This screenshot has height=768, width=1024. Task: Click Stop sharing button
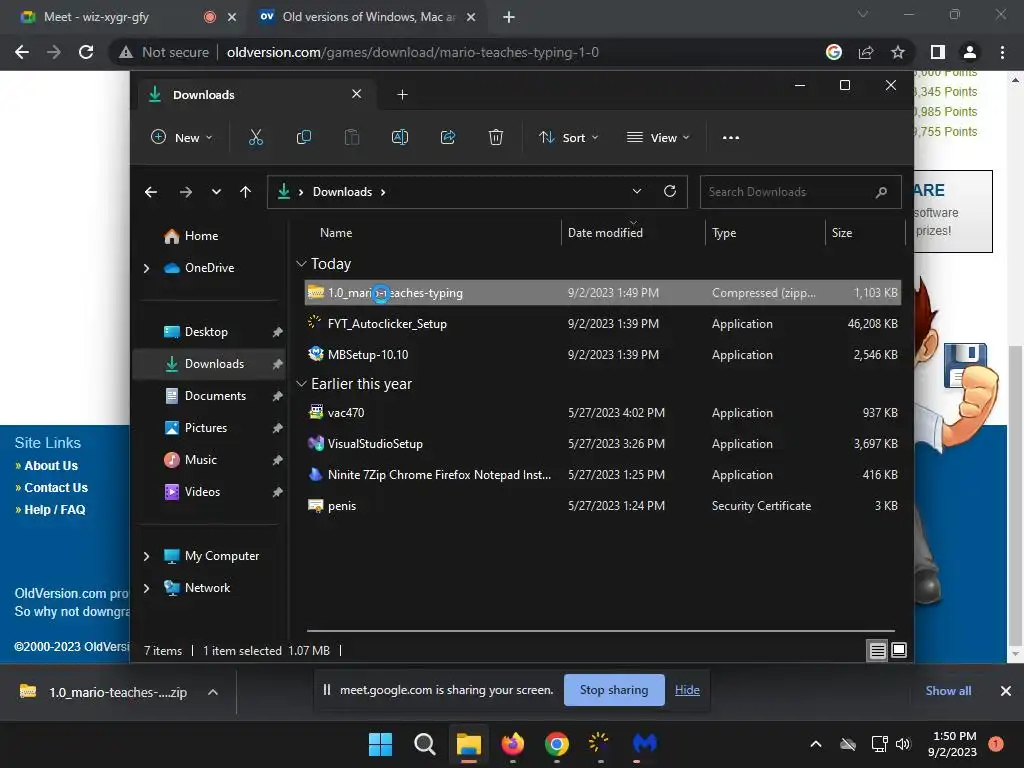pos(614,690)
